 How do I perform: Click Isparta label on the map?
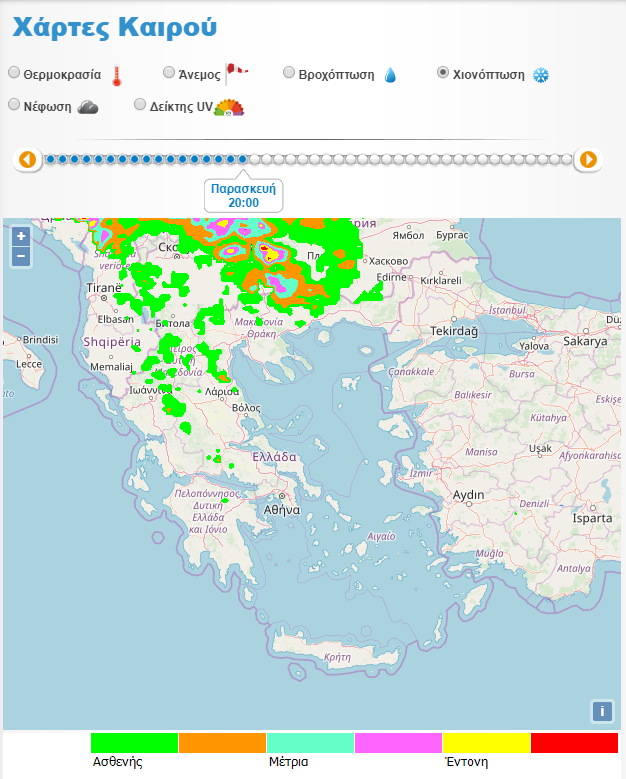coord(592,518)
